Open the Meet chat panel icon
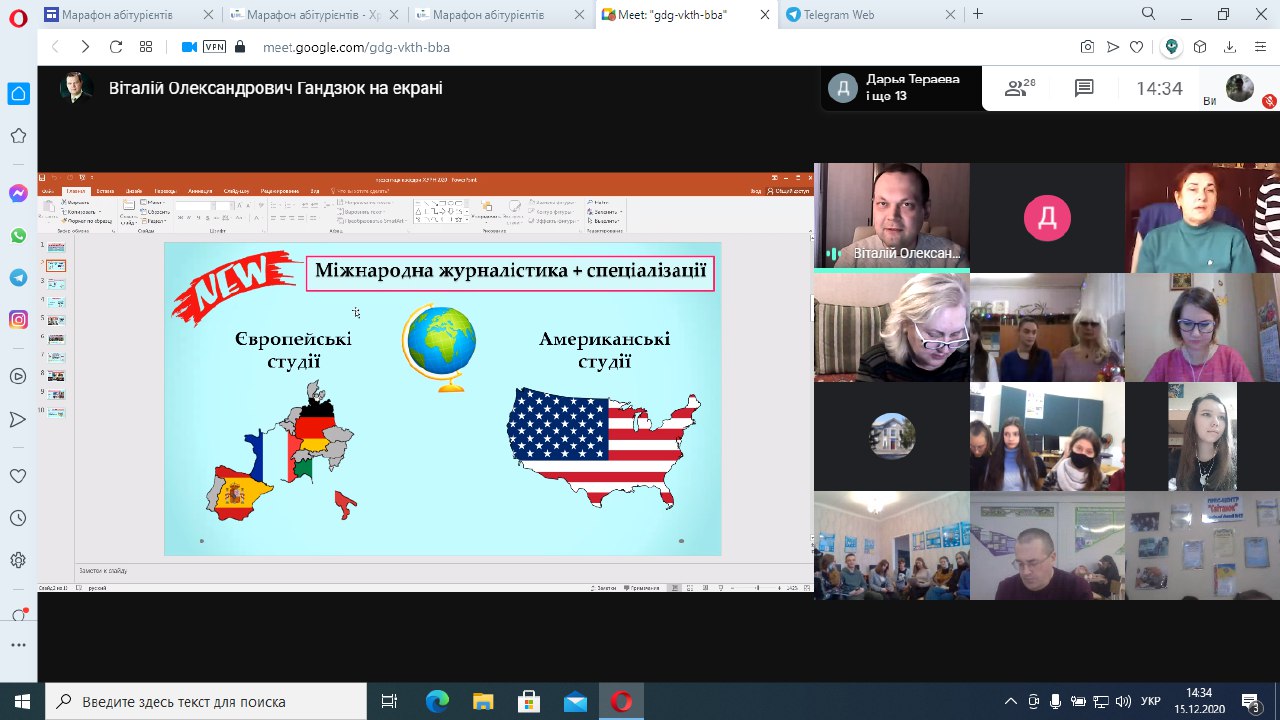The height and width of the screenshot is (720, 1280). (1084, 89)
